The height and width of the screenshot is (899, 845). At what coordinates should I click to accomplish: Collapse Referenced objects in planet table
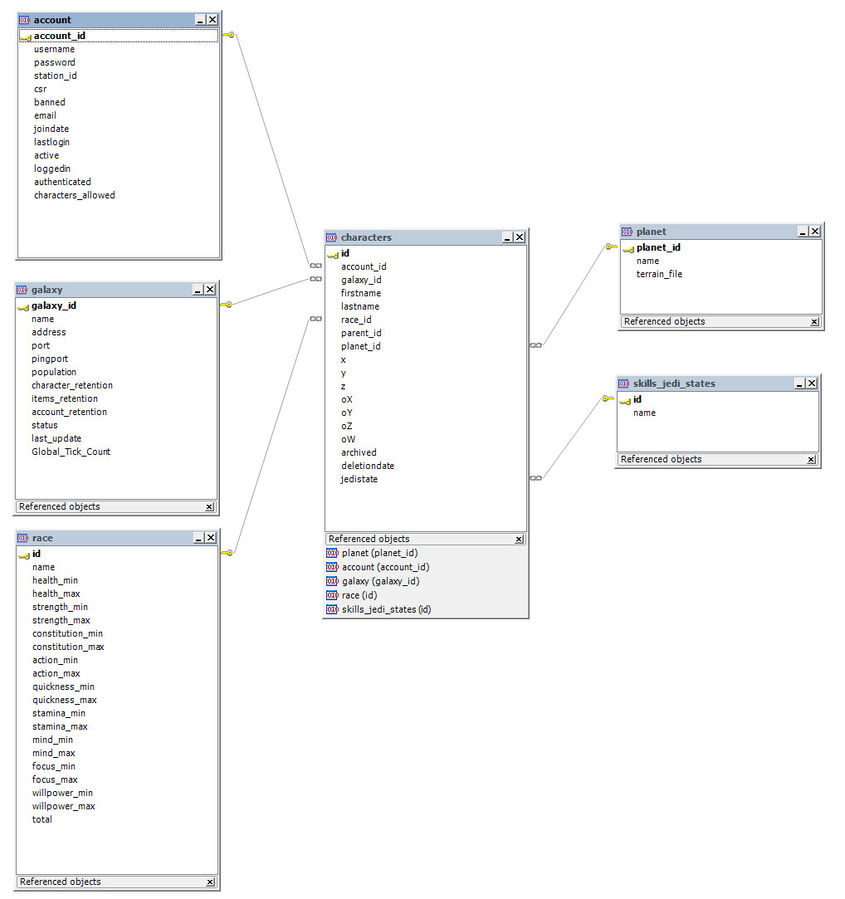click(814, 322)
